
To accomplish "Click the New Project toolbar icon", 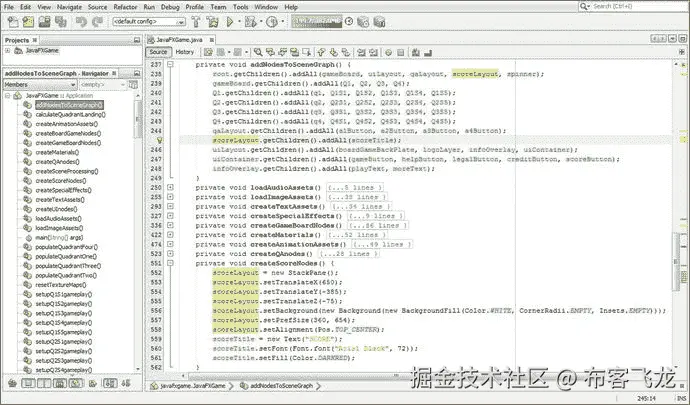I will coord(29,22).
